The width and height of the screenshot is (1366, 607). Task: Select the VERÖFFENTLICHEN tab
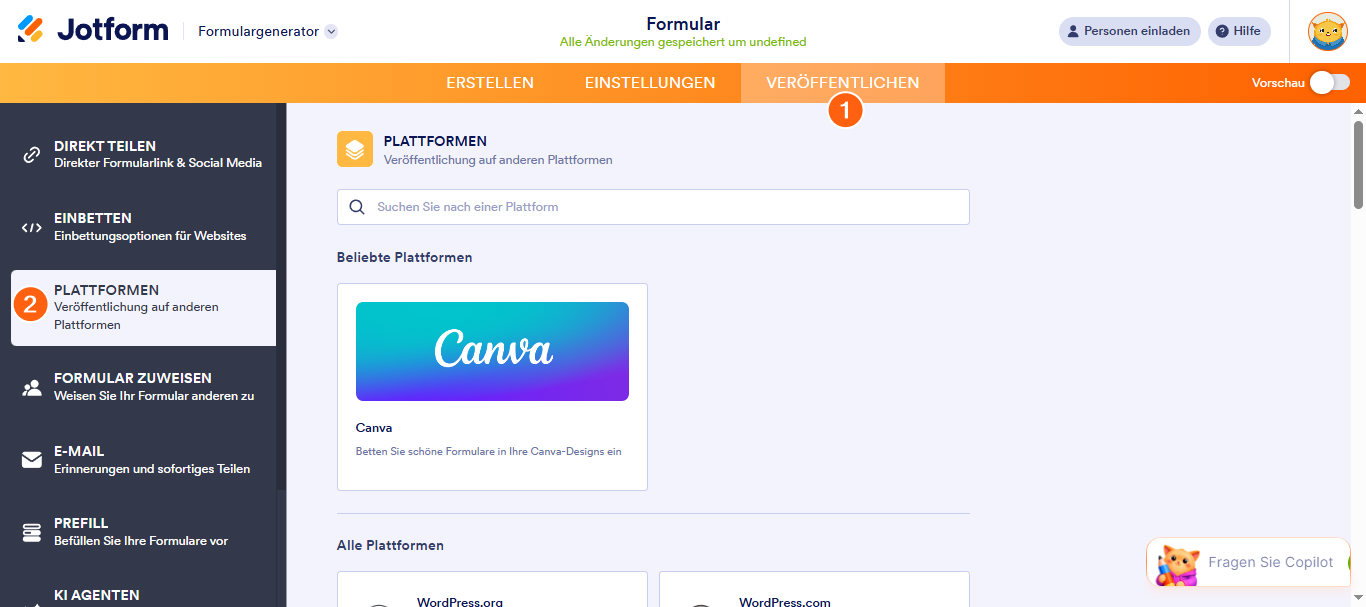(x=843, y=83)
